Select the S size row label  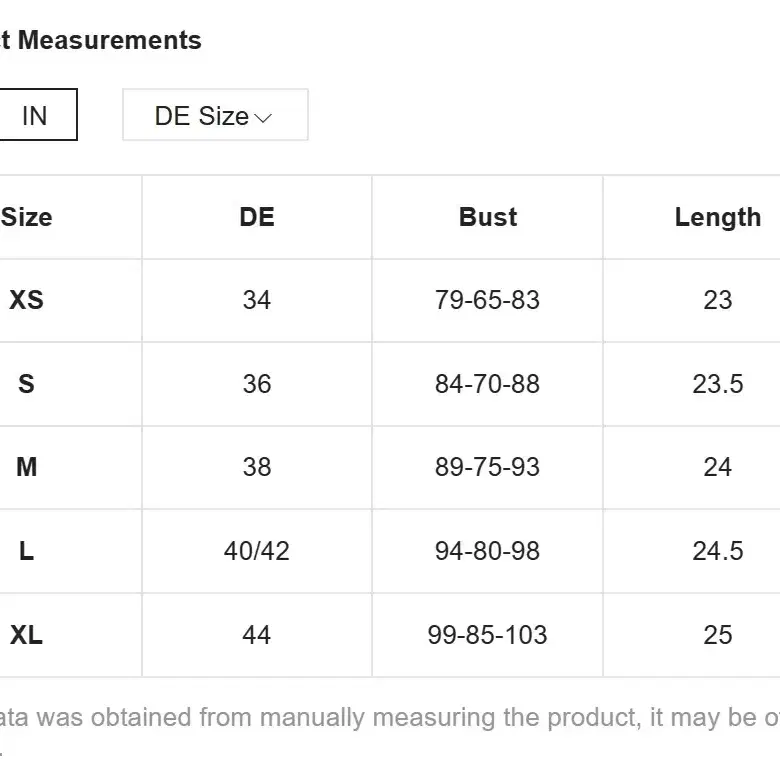26,384
